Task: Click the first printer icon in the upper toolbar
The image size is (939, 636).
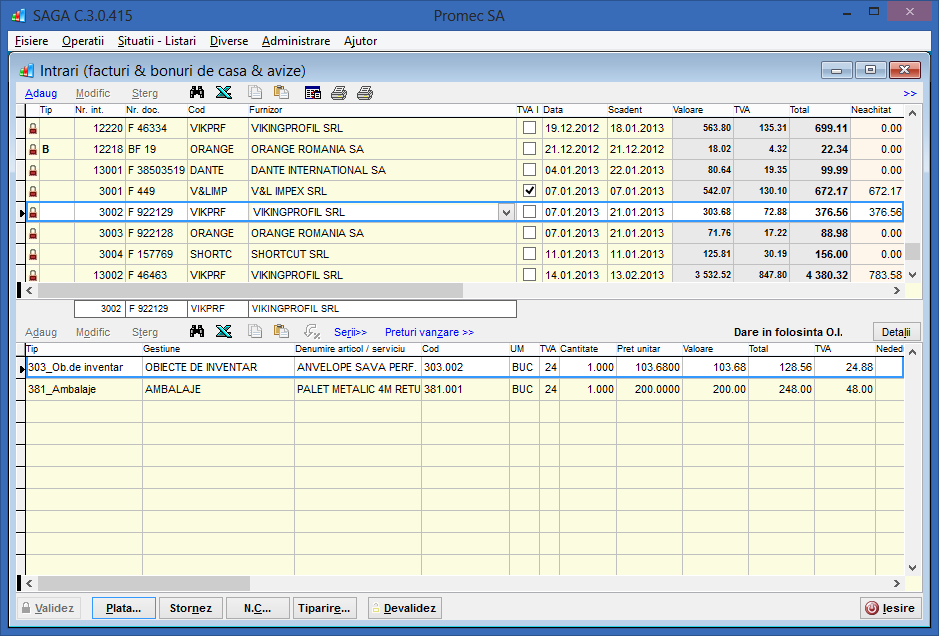Action: click(339, 93)
